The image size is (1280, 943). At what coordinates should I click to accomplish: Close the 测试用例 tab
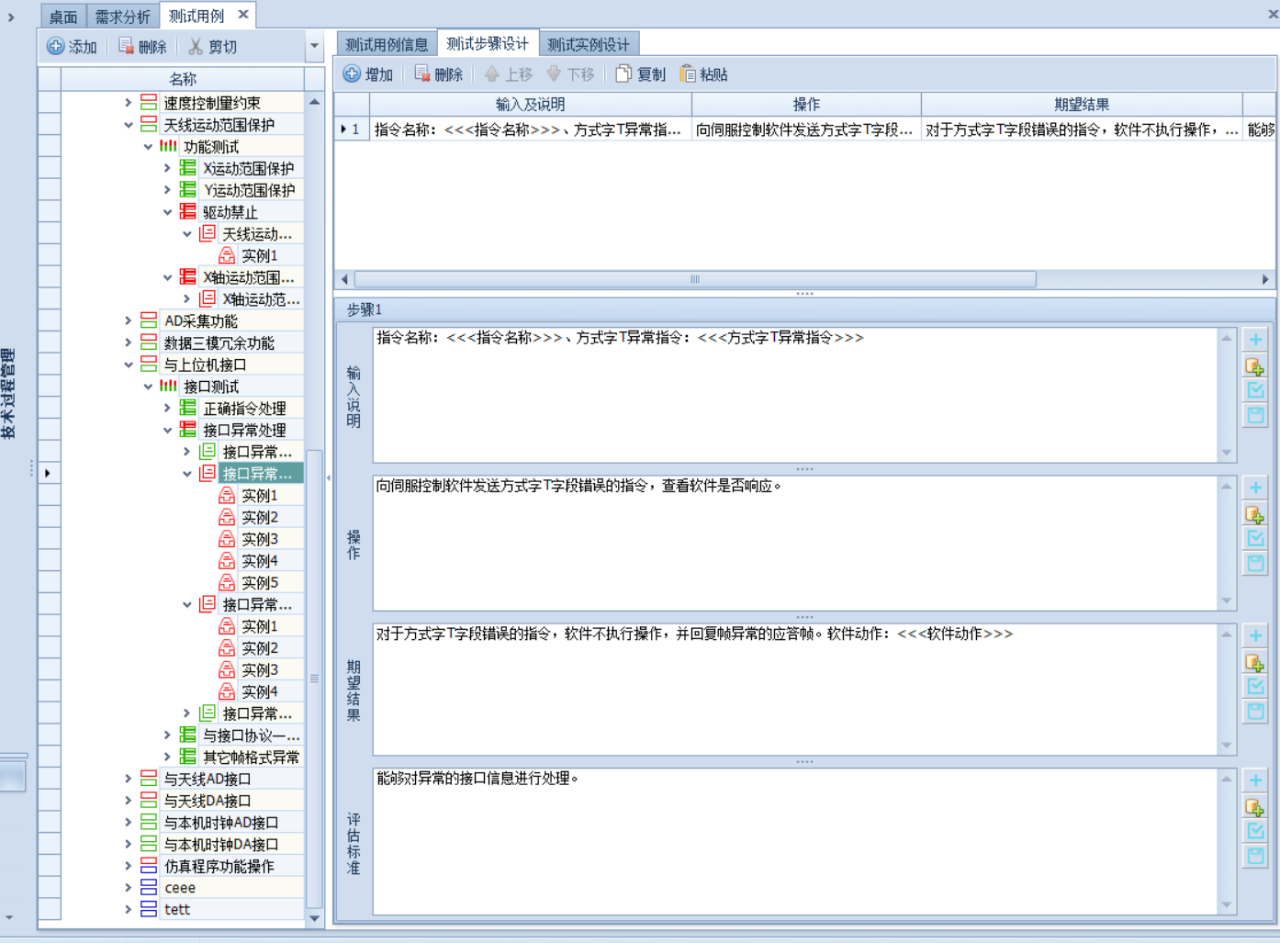[x=243, y=15]
